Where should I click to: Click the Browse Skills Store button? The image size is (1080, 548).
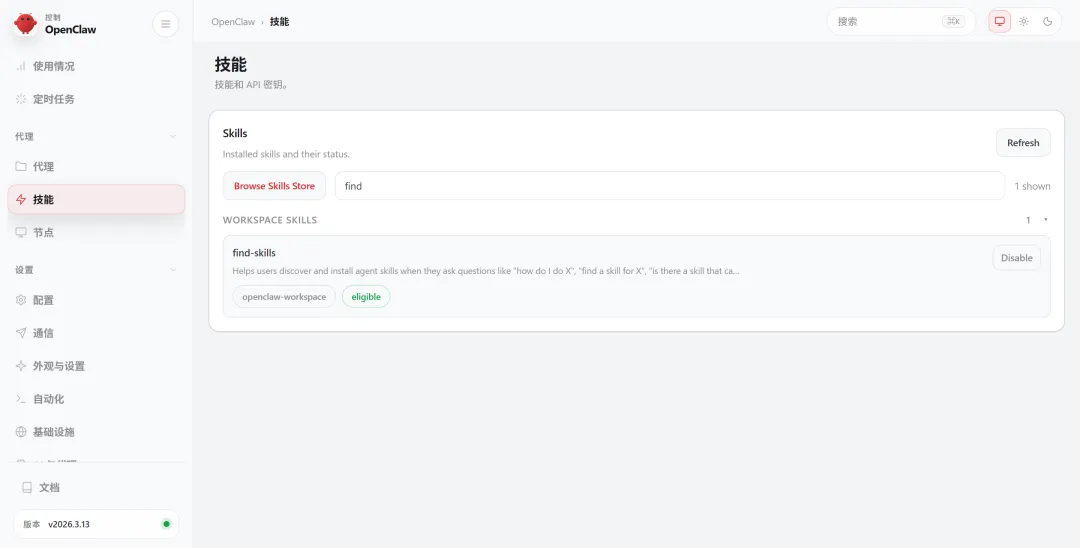coord(274,186)
